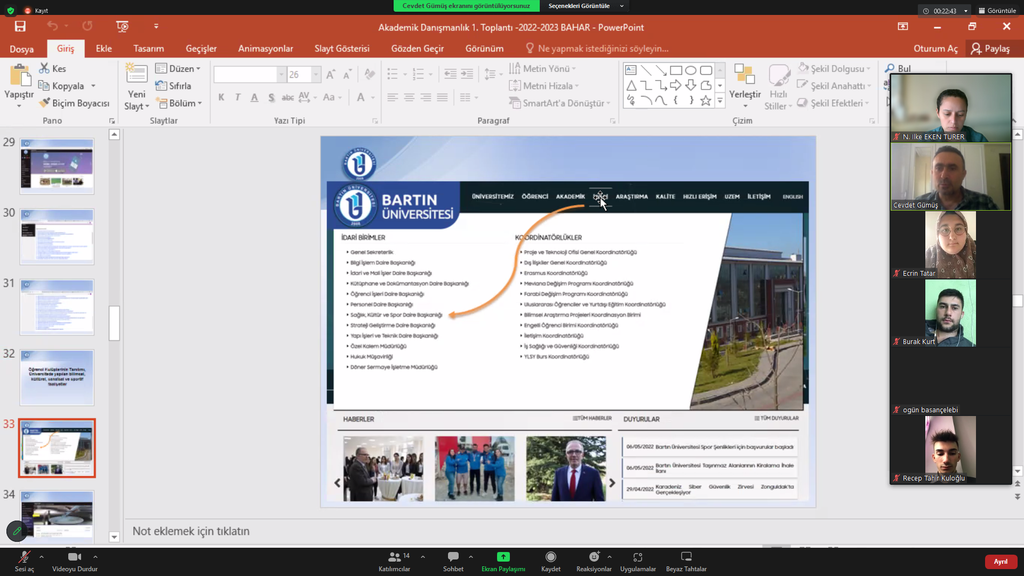Screen dimensions: 1024x576
Task: Unmute microphone with Sesi aç
Action: (x=24, y=562)
